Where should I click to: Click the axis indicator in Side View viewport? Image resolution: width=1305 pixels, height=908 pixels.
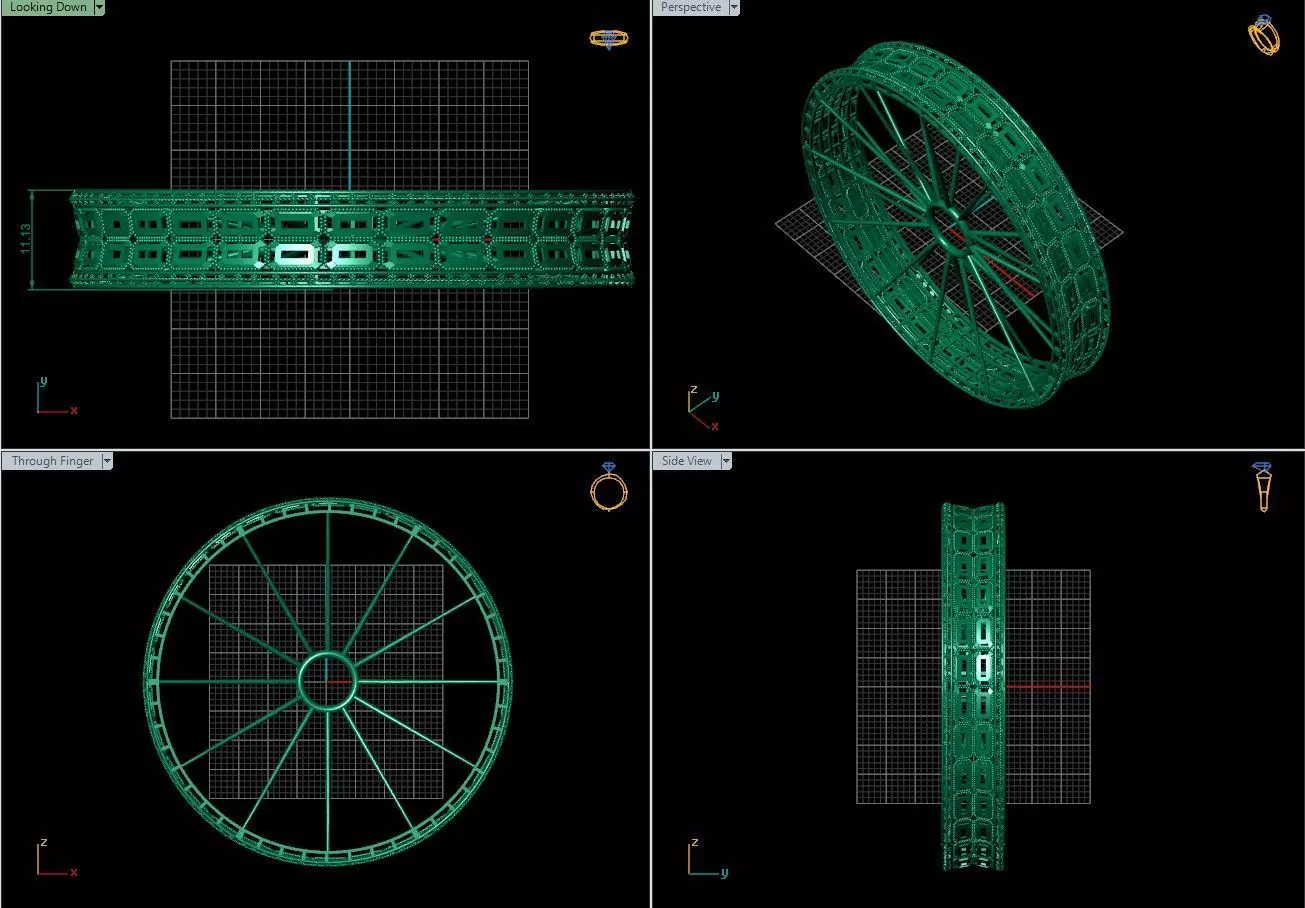708,857
